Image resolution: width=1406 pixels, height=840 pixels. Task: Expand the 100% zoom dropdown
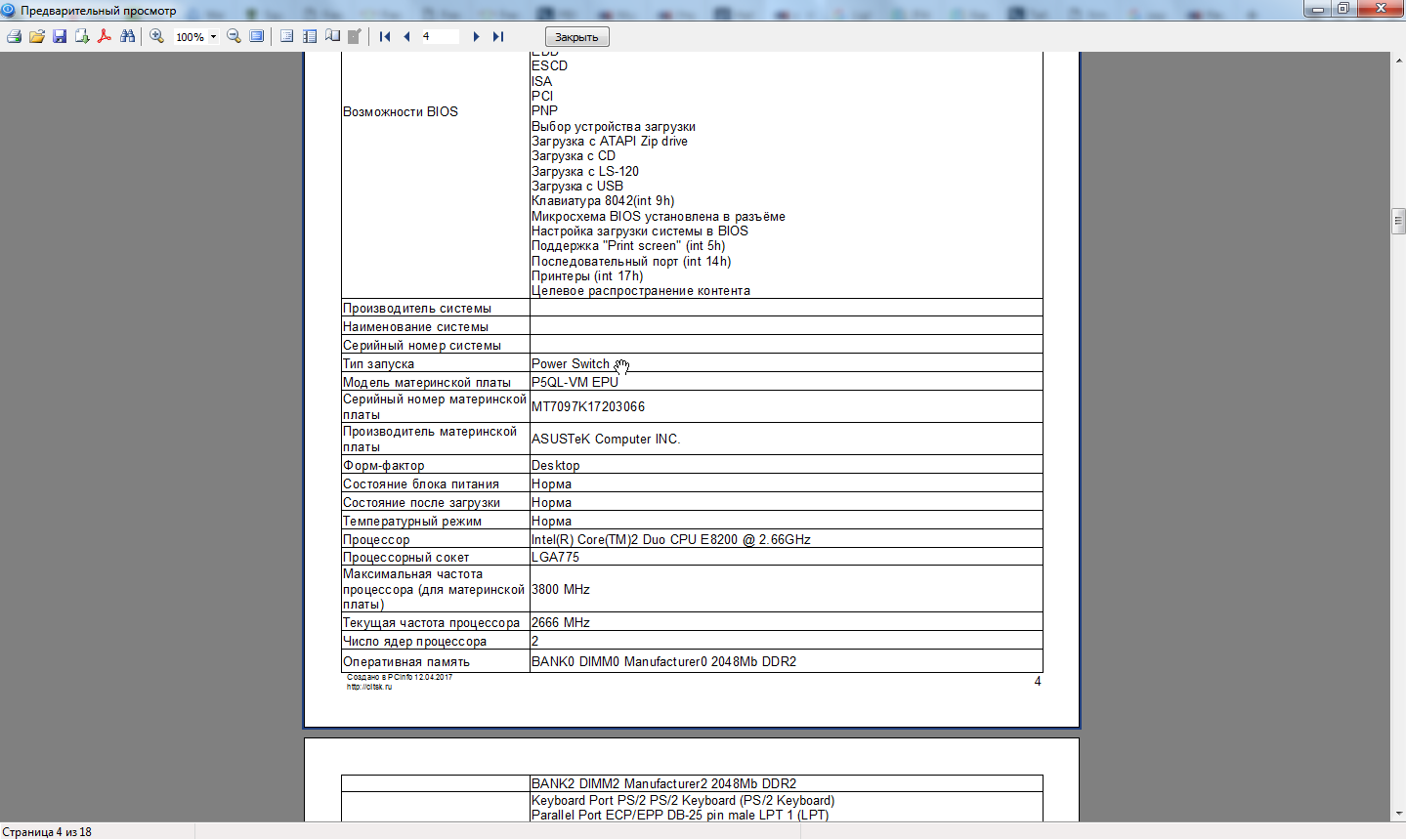(x=213, y=37)
